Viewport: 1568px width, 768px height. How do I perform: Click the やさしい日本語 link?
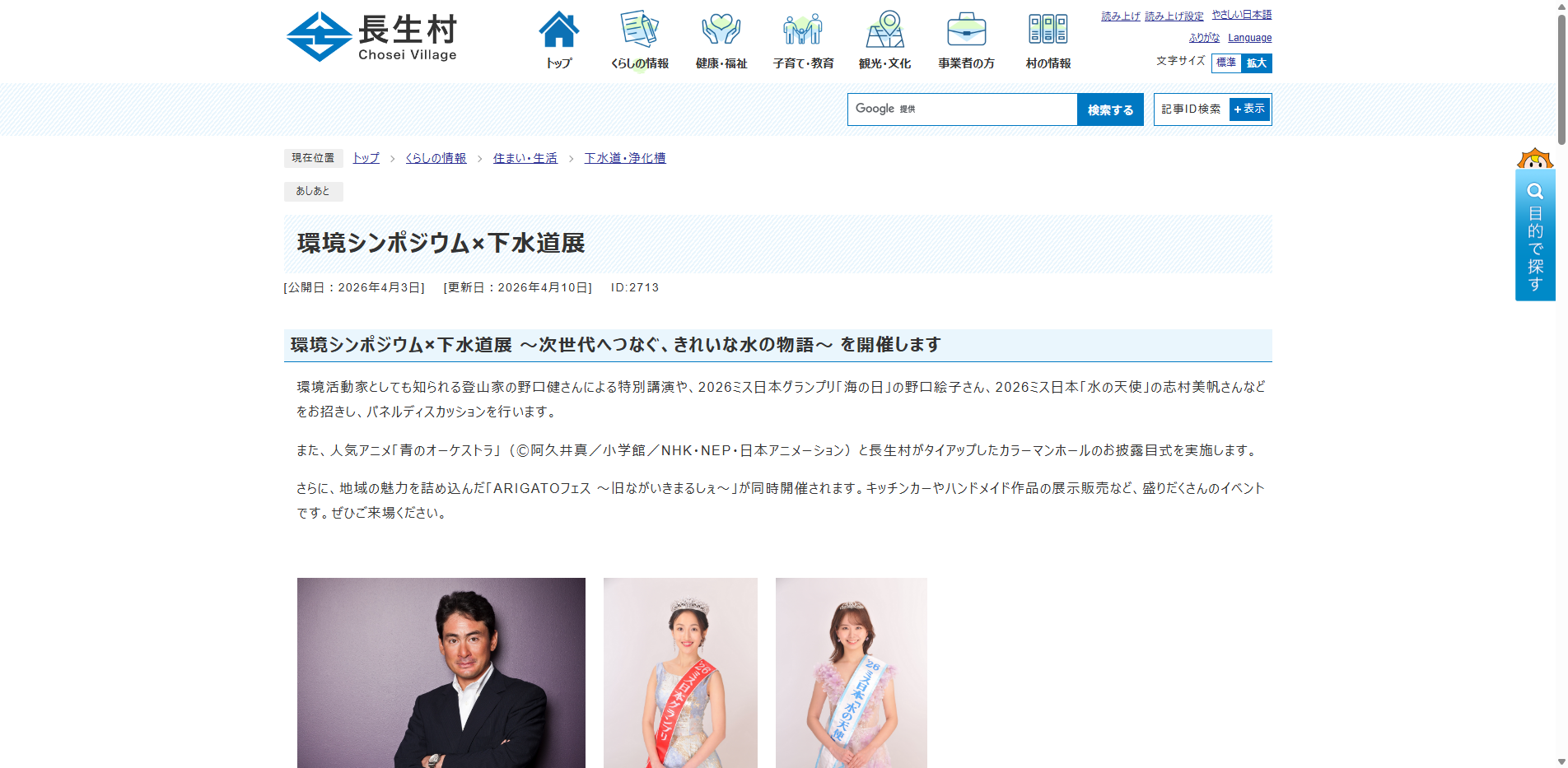point(1241,15)
